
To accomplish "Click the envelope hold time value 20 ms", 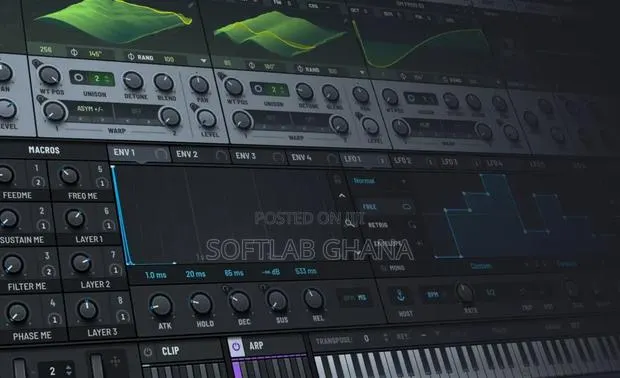I will click(195, 274).
